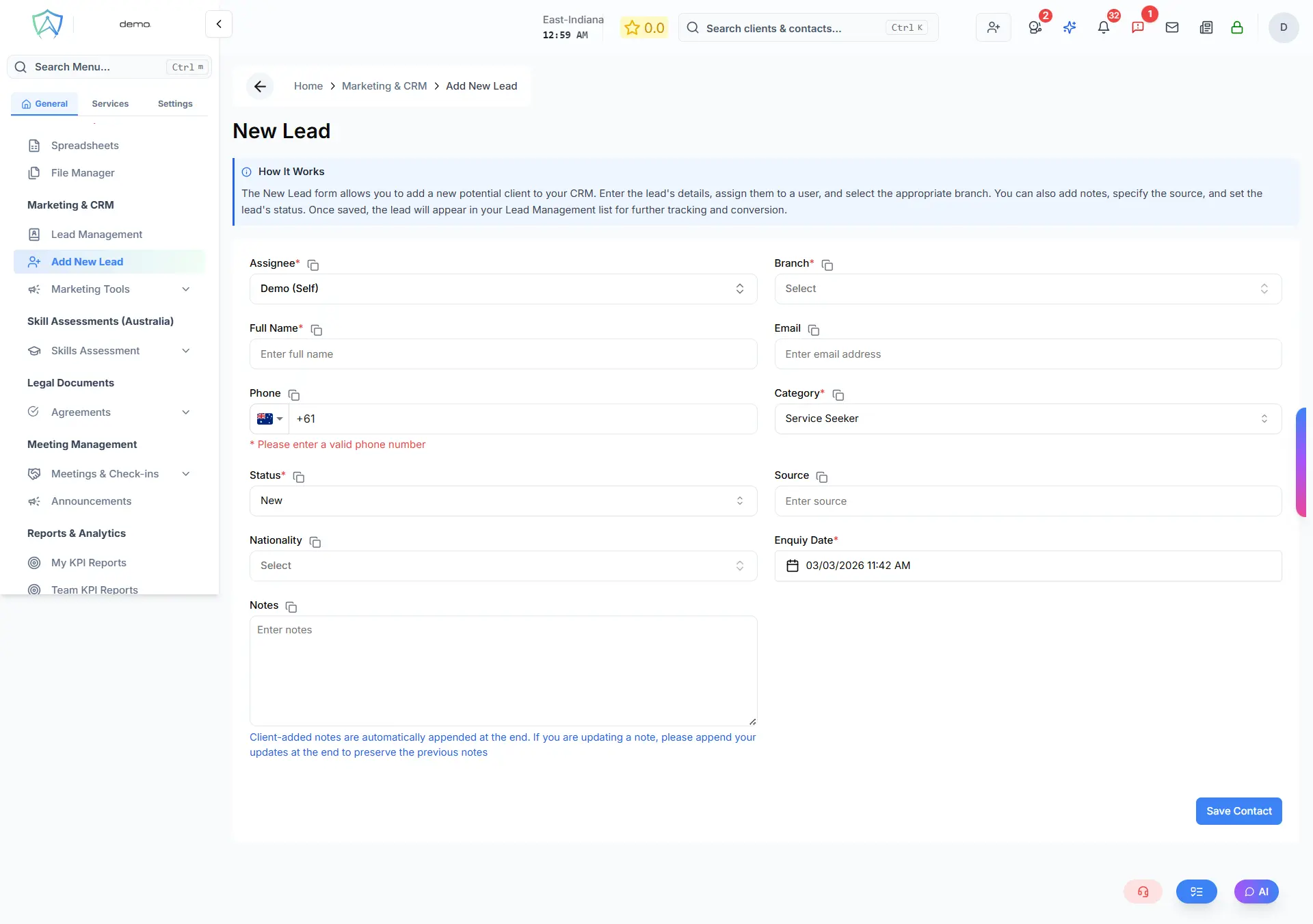
Task: Click the add user icon in top bar
Action: tap(993, 27)
